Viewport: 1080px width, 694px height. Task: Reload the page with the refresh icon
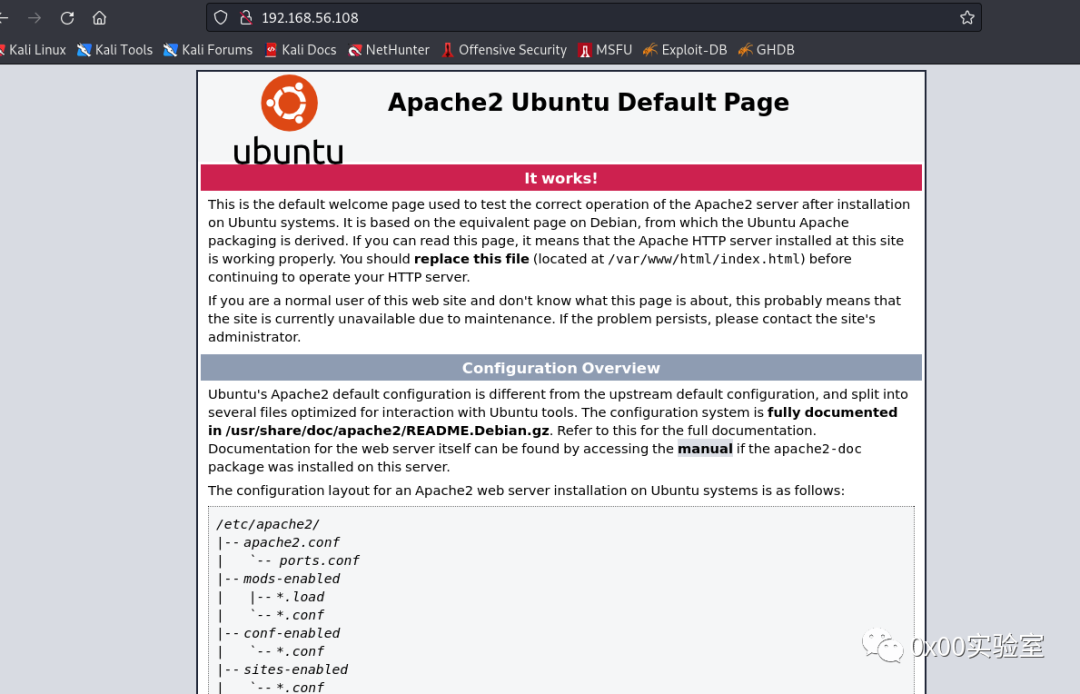67,18
